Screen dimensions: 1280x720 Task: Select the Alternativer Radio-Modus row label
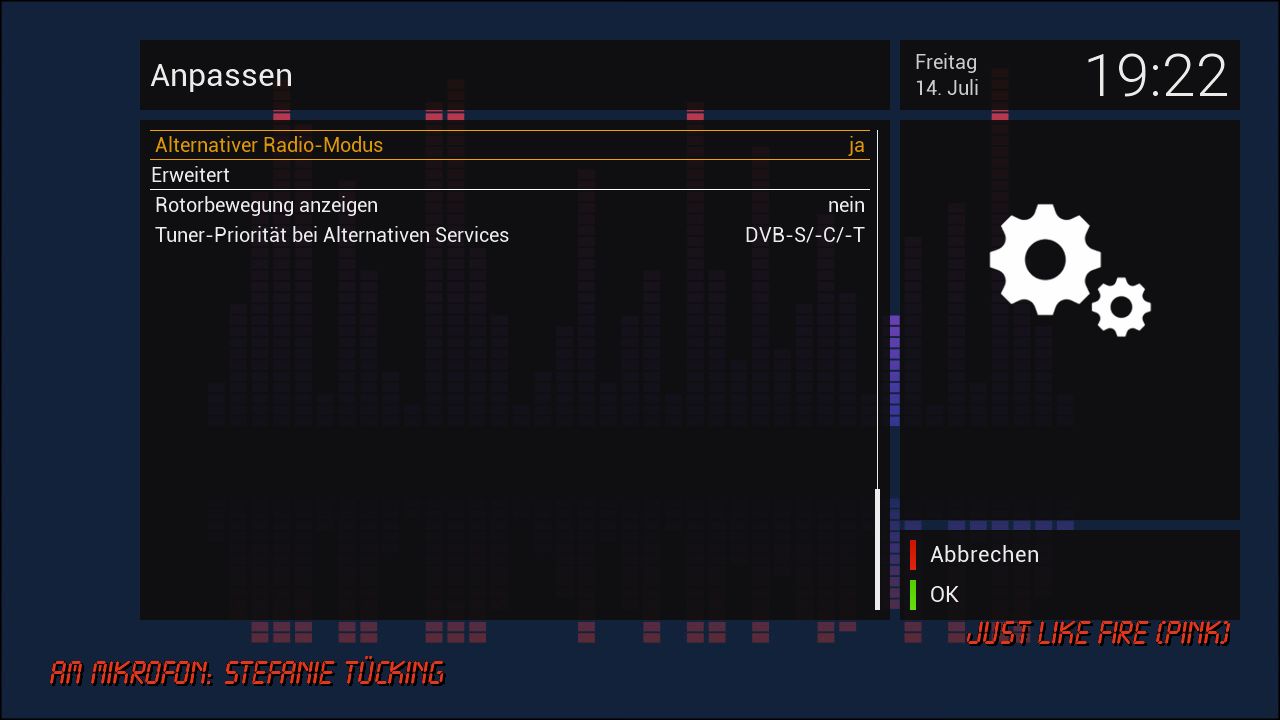tap(269, 145)
